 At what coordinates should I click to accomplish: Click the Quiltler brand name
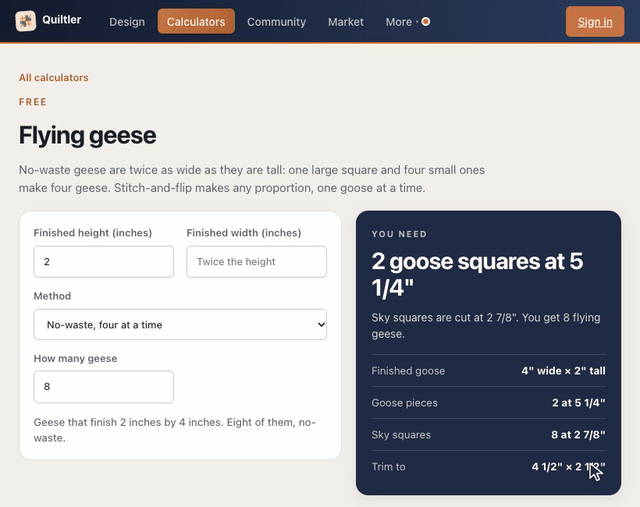click(x=62, y=20)
